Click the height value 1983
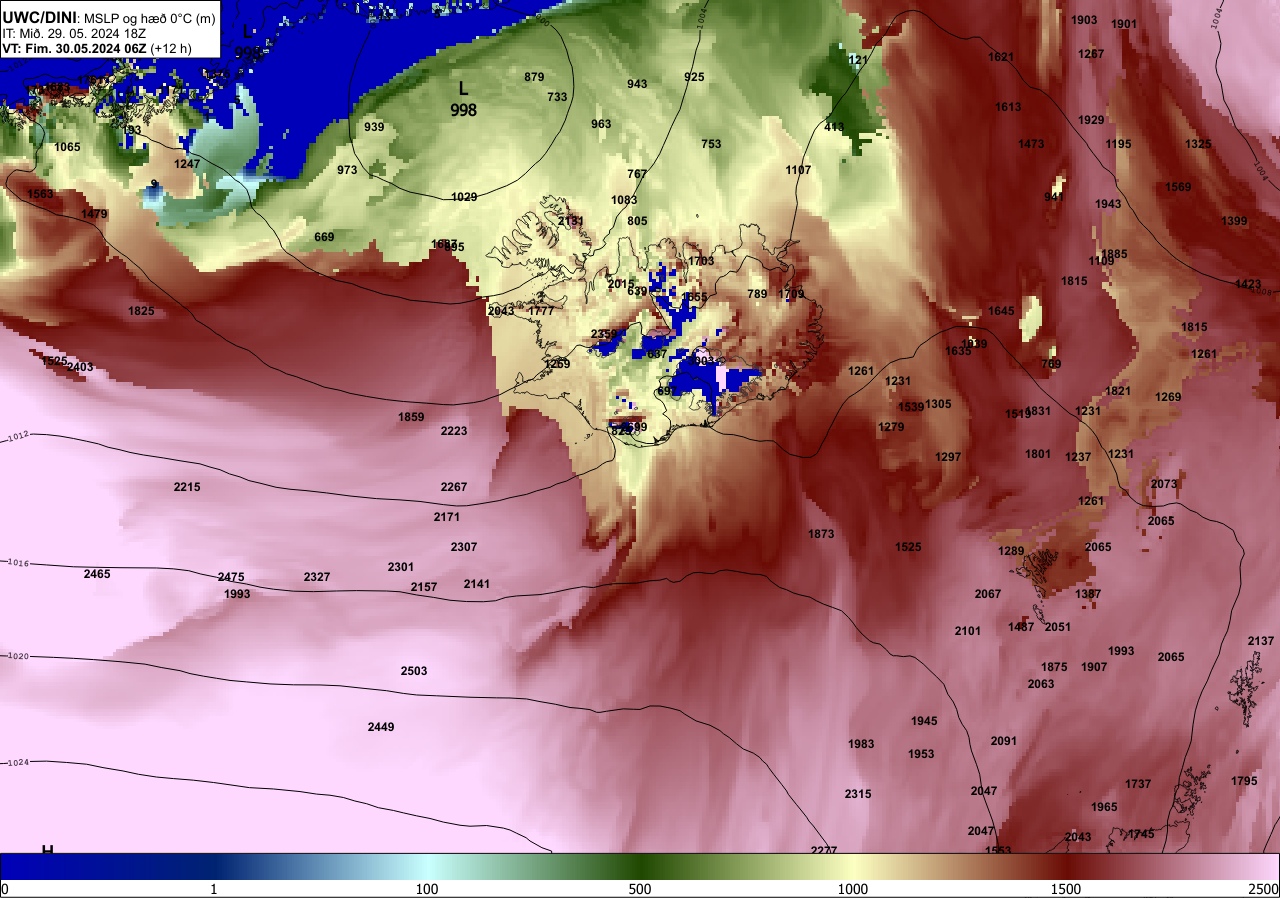This screenshot has height=898, width=1280. pos(861,744)
